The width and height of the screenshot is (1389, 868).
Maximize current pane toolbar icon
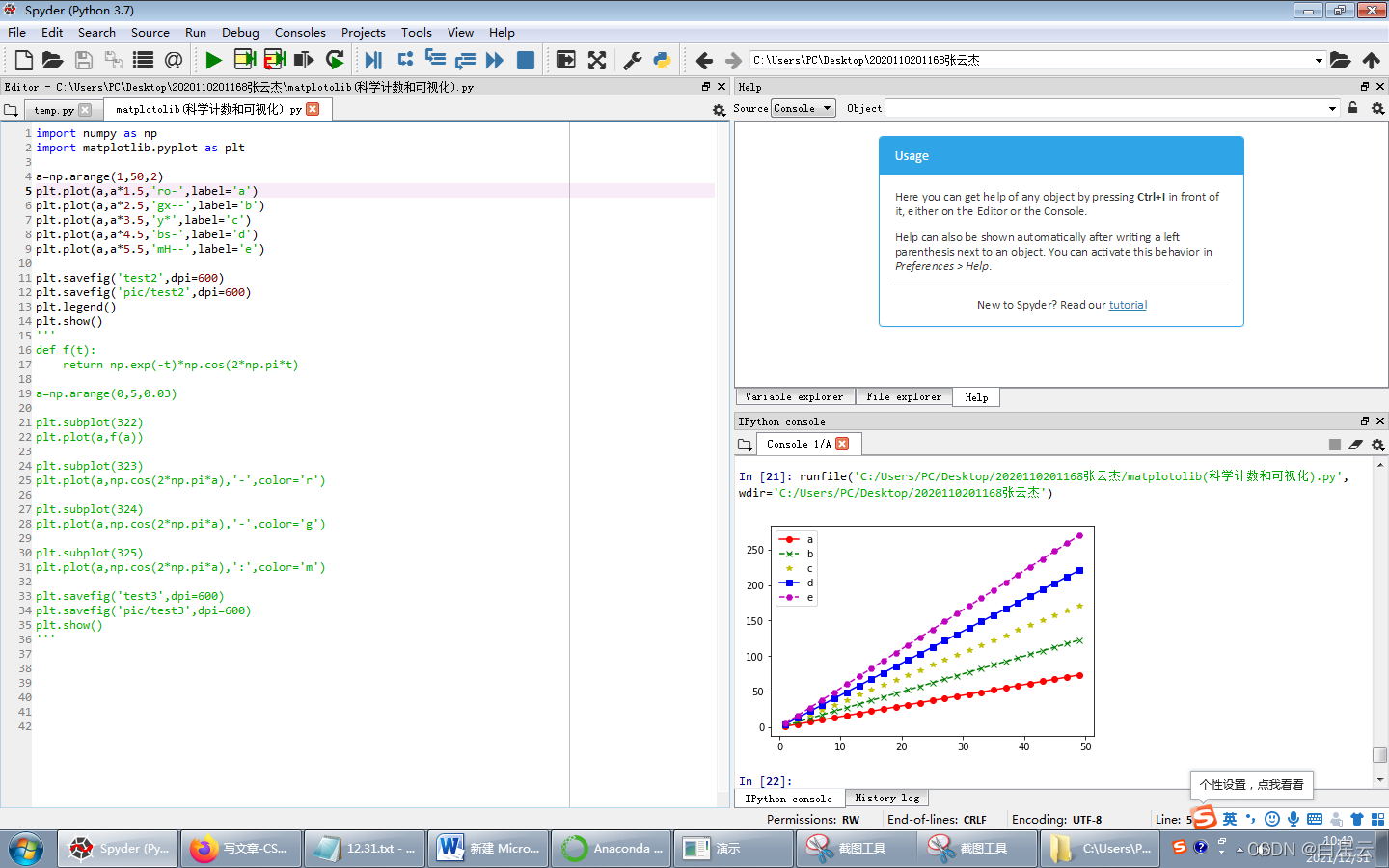(x=566, y=60)
